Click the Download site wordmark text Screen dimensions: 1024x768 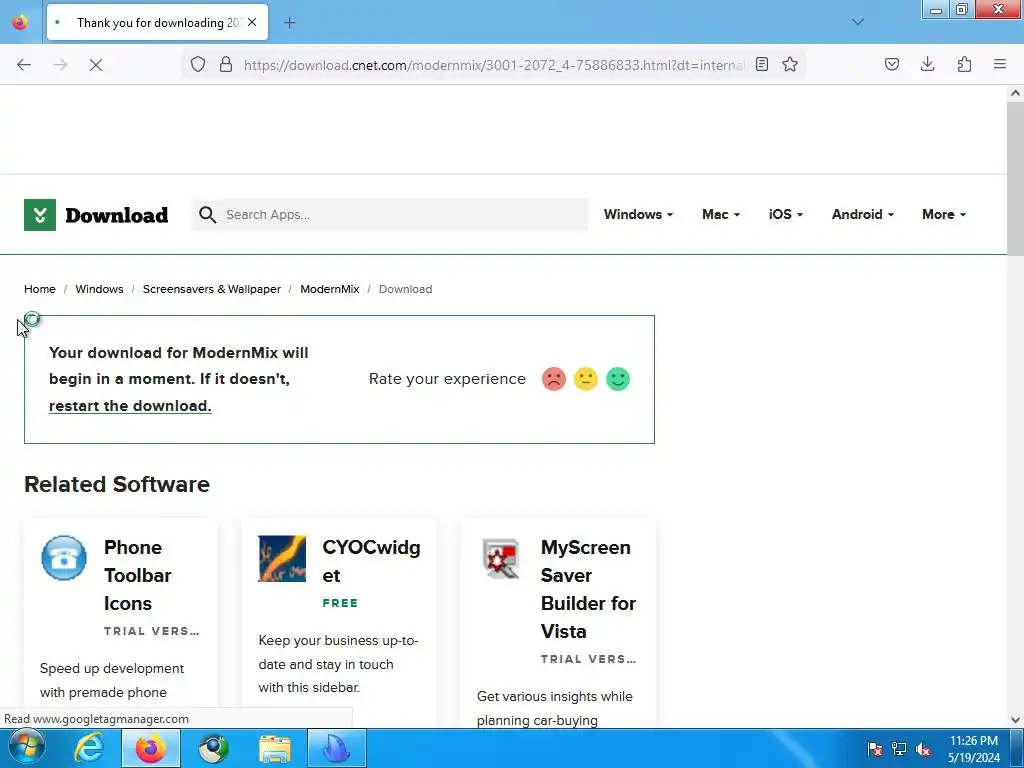(117, 215)
